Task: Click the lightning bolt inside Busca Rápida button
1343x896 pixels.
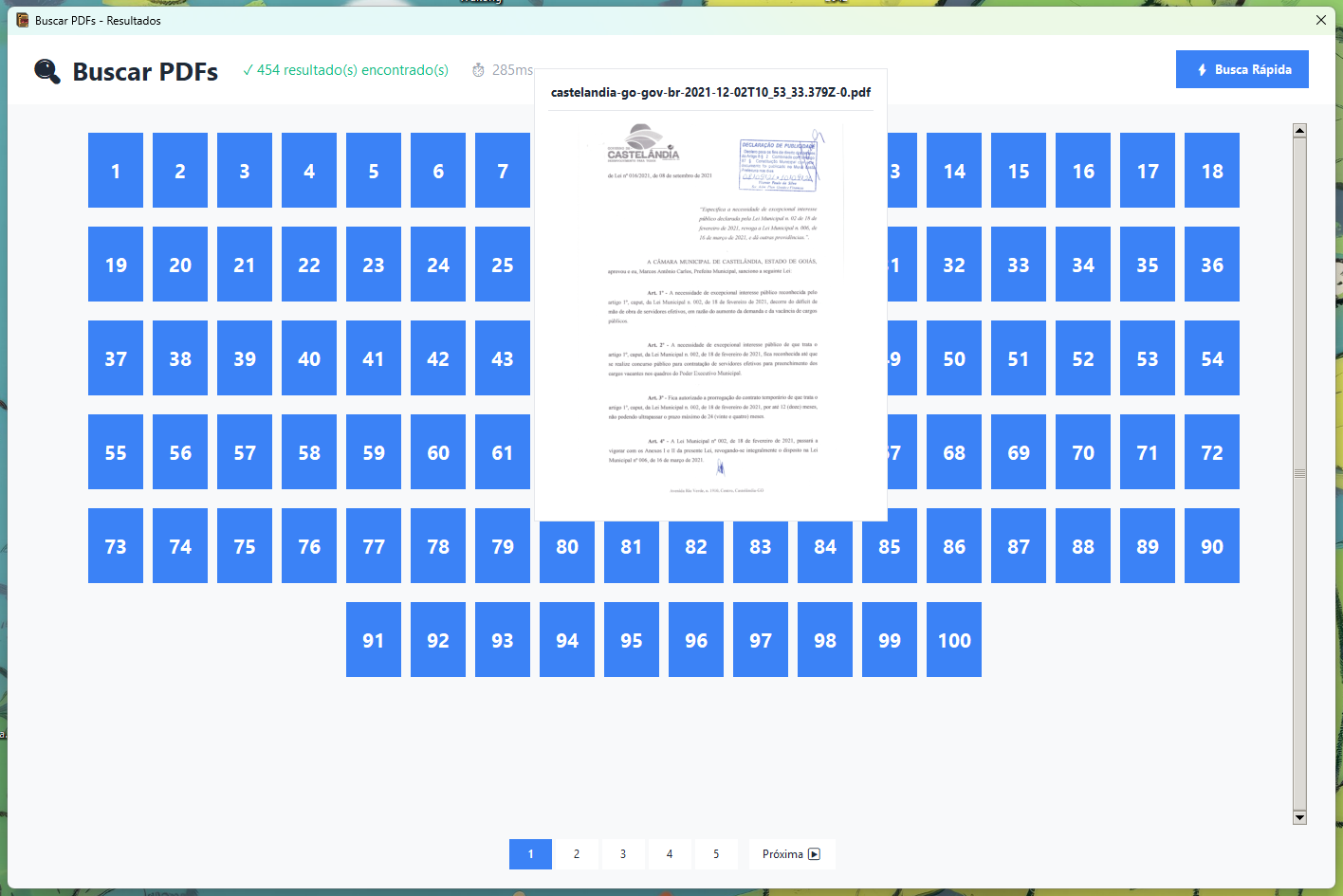Action: (1203, 68)
